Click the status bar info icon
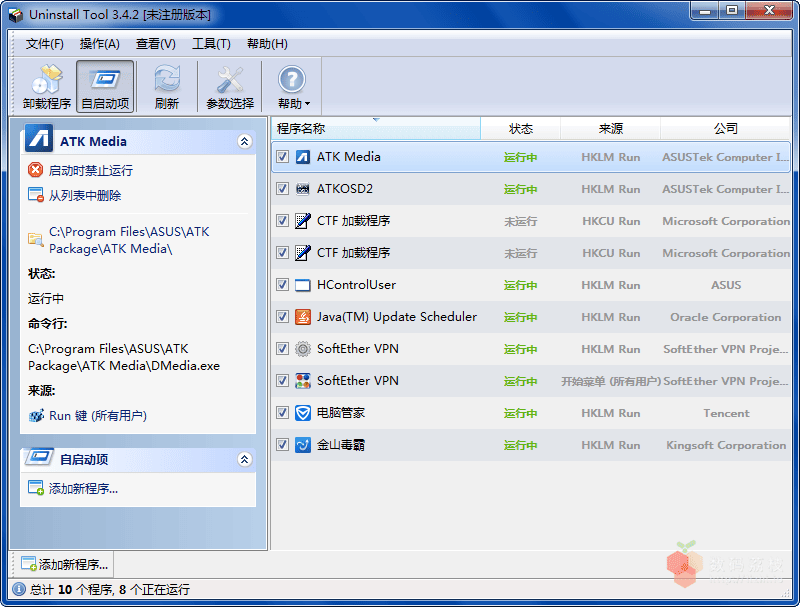The height and width of the screenshot is (607, 800). 19,590
